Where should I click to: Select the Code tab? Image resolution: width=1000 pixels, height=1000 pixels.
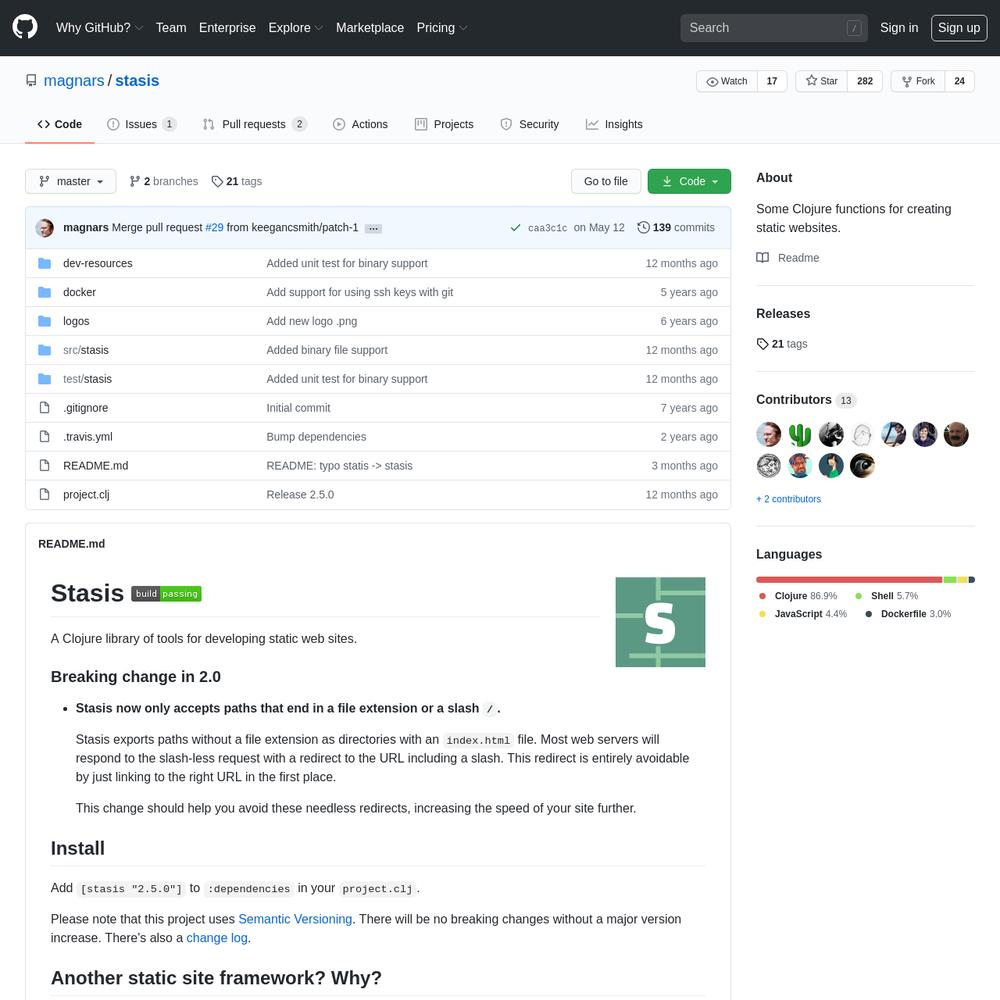(x=60, y=124)
